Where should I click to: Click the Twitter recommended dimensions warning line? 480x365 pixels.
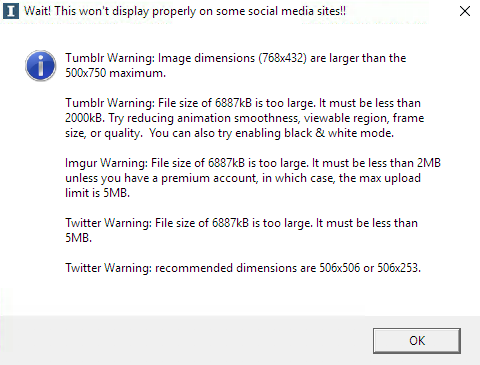click(243, 268)
